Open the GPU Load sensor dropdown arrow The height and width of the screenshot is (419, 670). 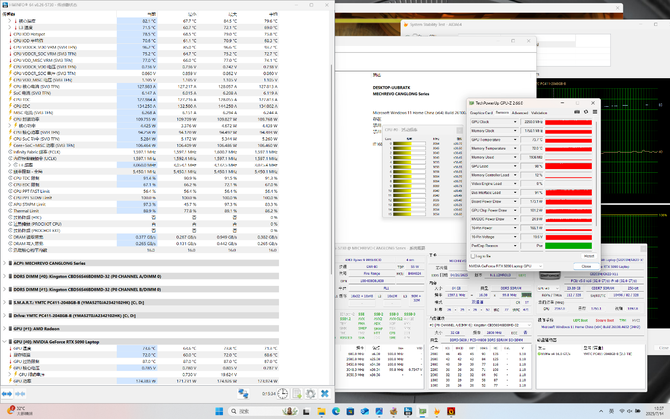[x=517, y=166]
